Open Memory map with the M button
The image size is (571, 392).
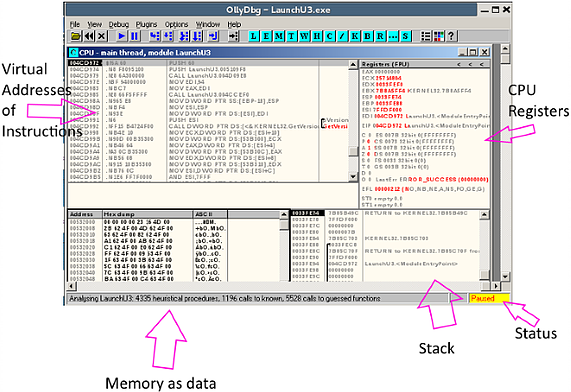pyautogui.click(x=279, y=36)
